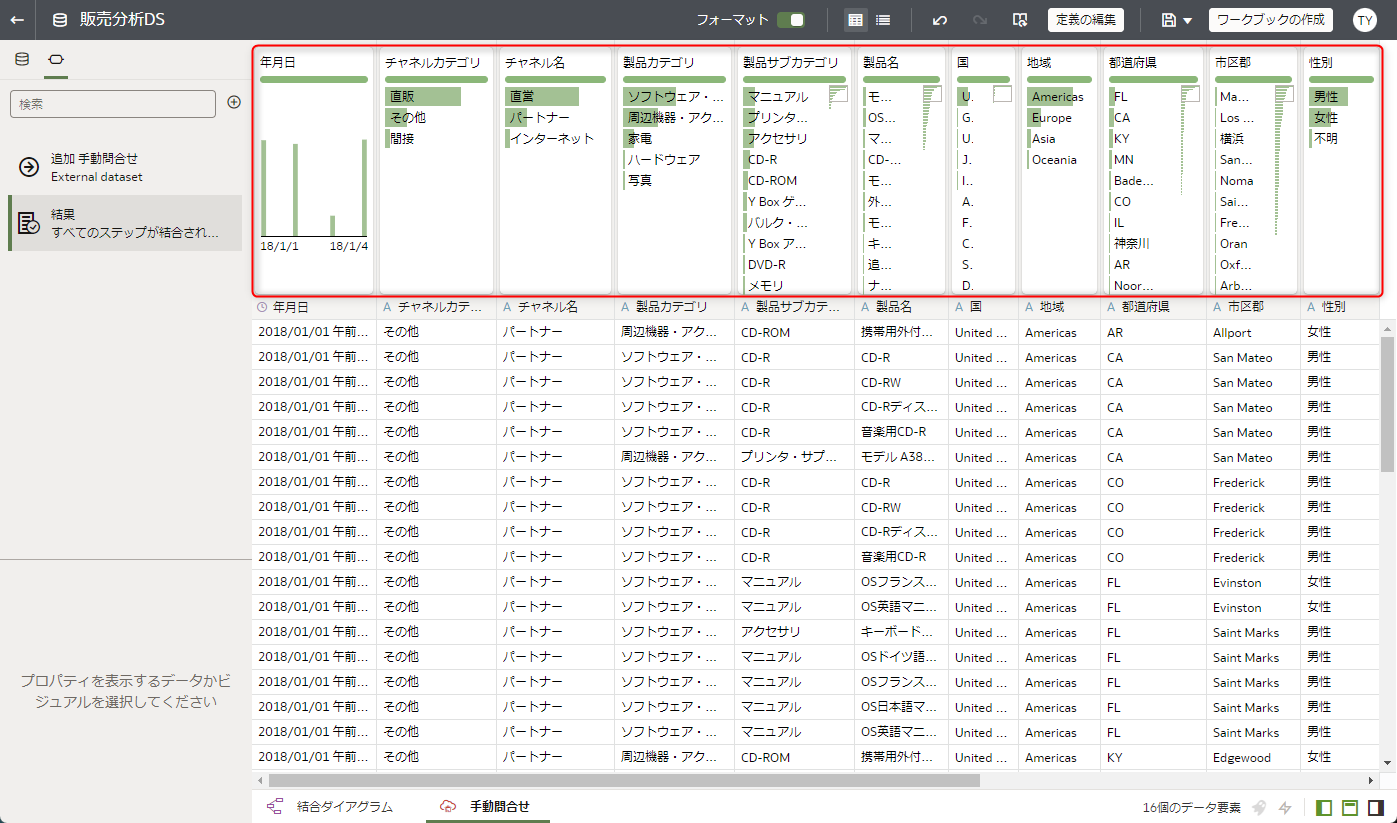The width and height of the screenshot is (1397, 823).
Task: Click the 製品カテゴリ column header in table
Action: [674, 307]
